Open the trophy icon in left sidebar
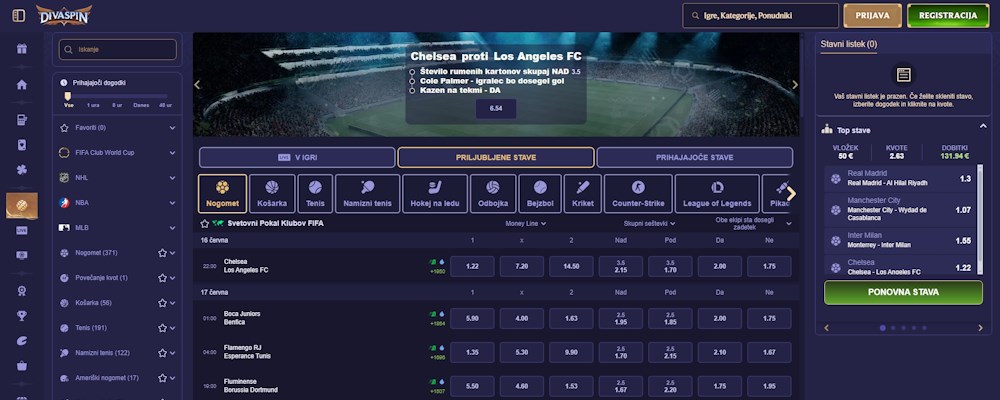This screenshot has width=1000, height=400. coord(22,315)
